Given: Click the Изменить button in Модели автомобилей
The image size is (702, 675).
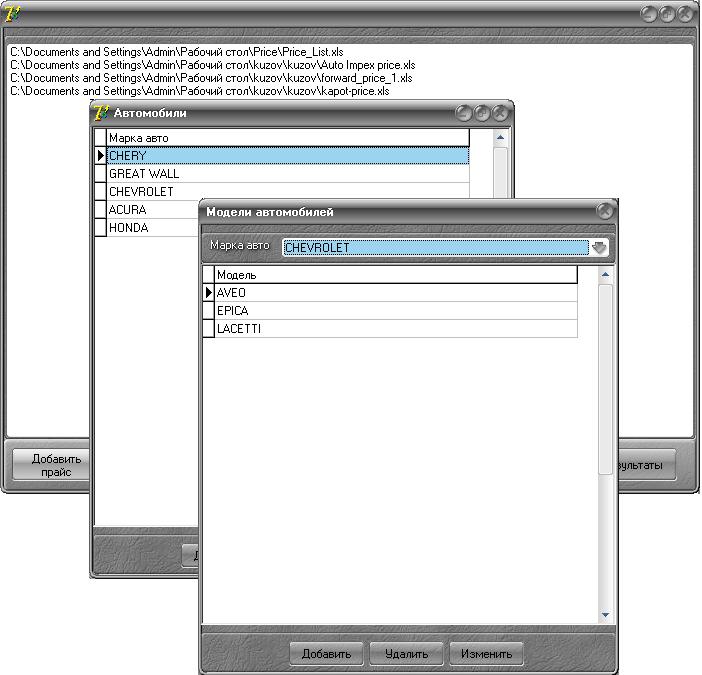Looking at the screenshot, I should pos(486,654).
